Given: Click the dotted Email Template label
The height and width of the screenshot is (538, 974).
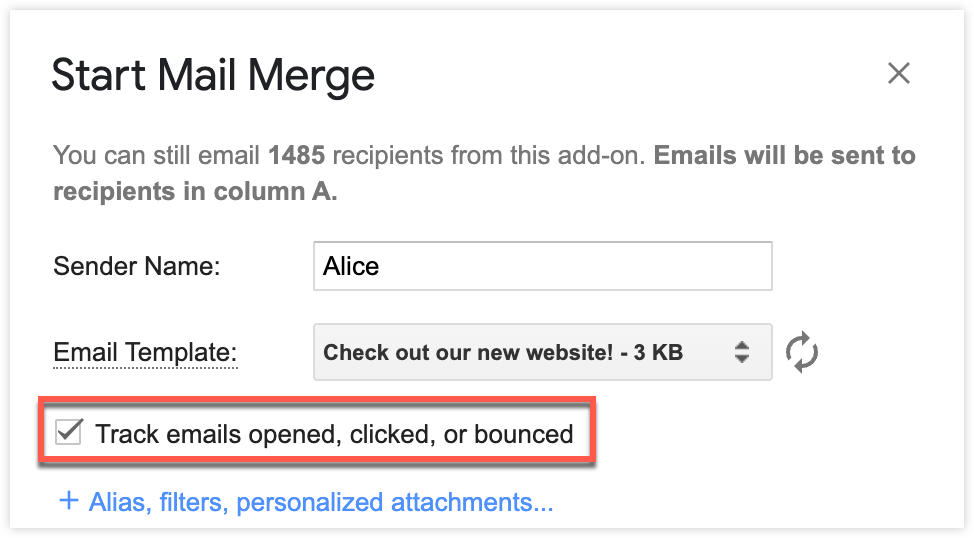Looking at the screenshot, I should (144, 352).
